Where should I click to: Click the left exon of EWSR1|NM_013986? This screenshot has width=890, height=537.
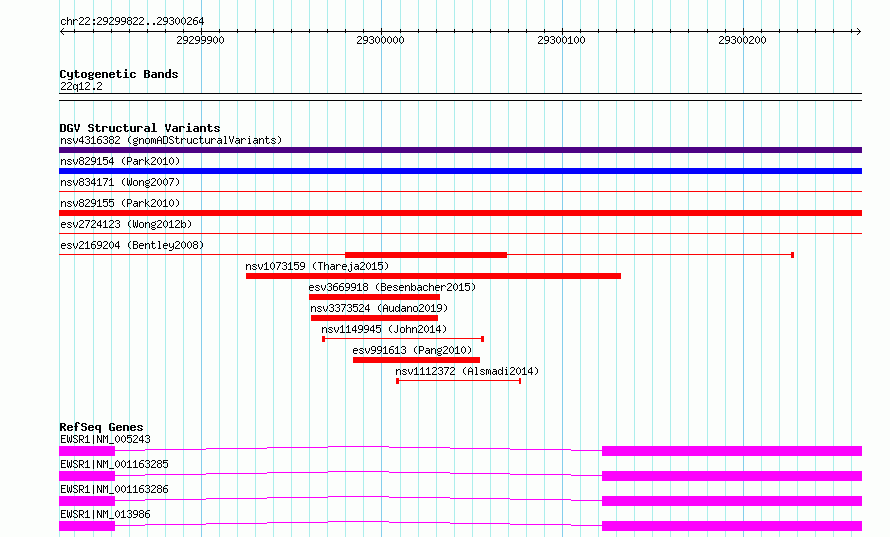pos(87,526)
